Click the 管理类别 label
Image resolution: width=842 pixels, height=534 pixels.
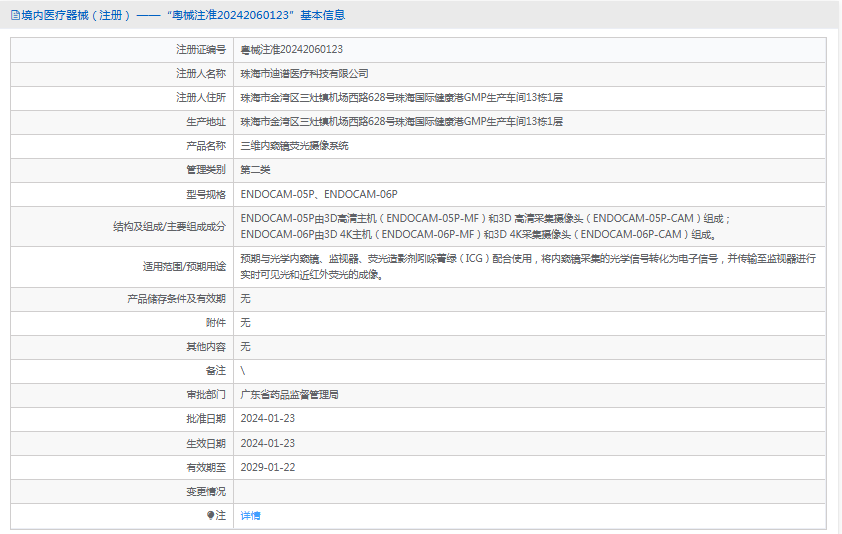pyautogui.click(x=206, y=170)
